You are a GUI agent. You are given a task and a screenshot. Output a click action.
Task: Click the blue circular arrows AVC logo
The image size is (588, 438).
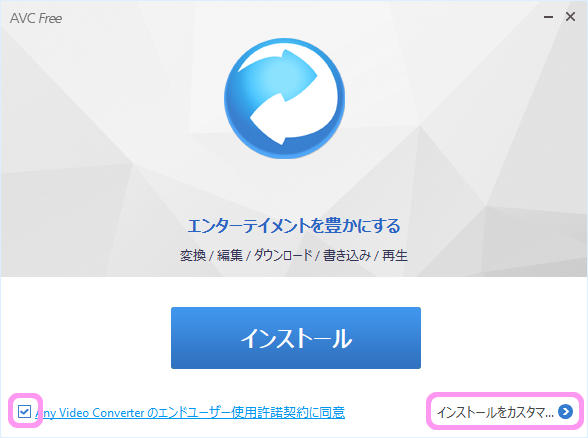point(284,98)
